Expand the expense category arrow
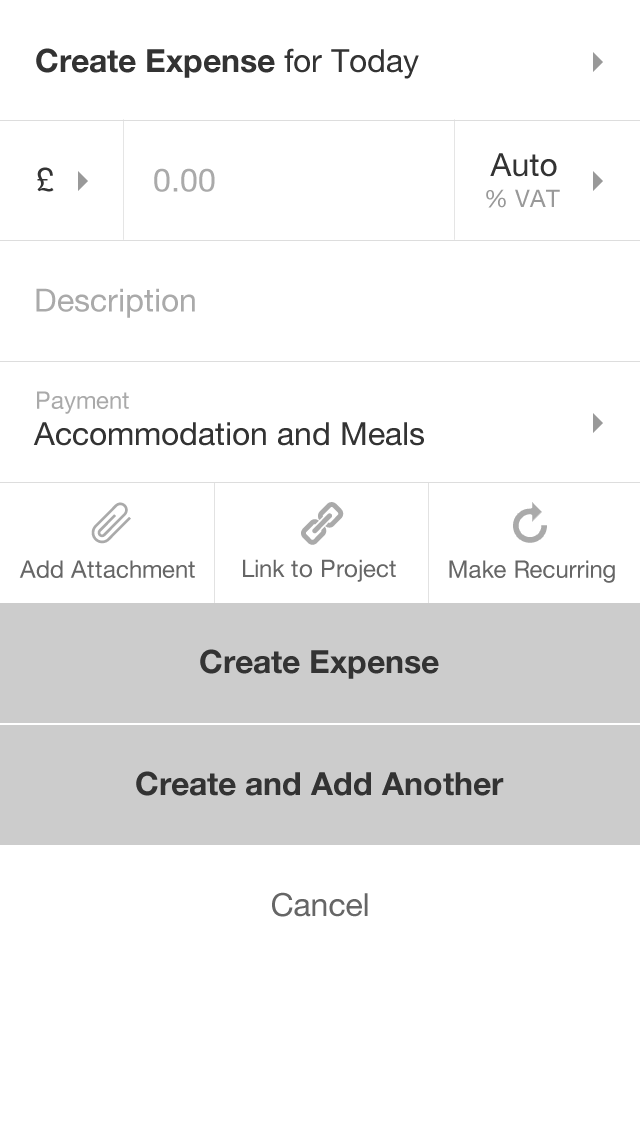Screen dimensions: 640x1136 click(597, 423)
